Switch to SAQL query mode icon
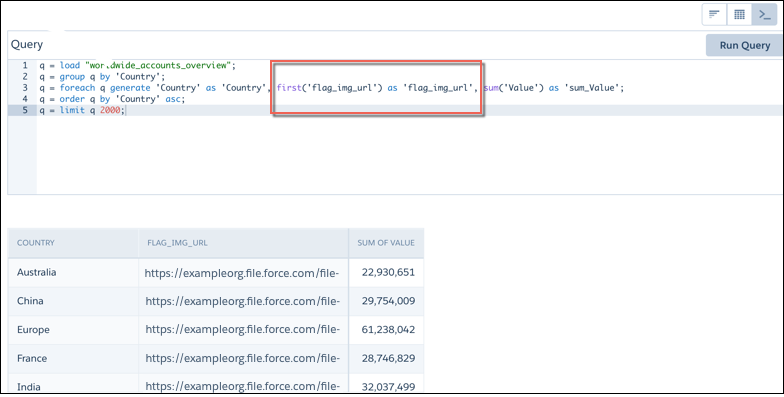This screenshot has width=784, height=397. pos(764,14)
